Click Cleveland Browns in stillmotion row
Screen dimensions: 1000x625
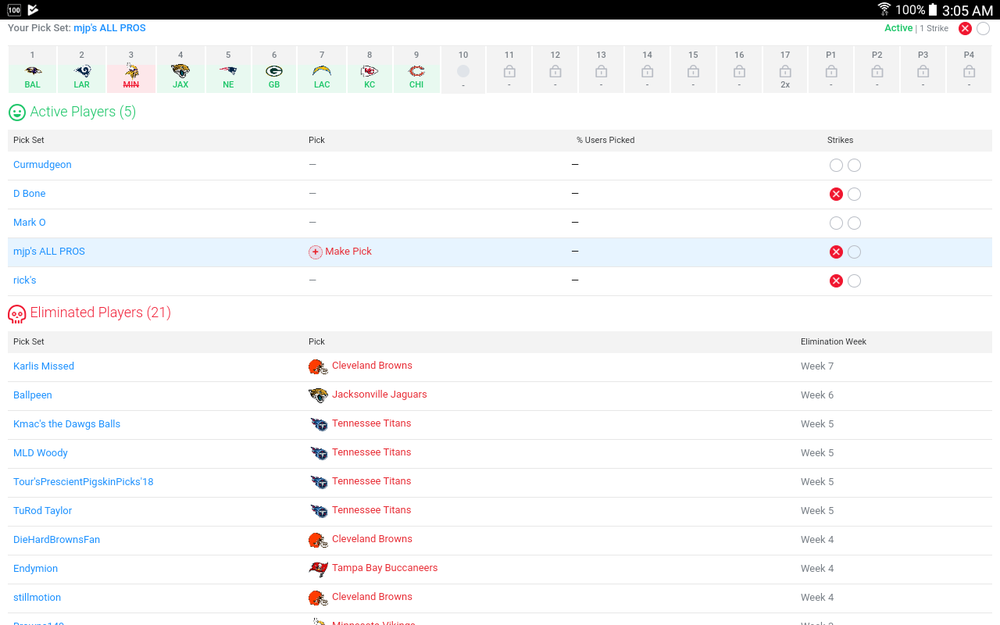tap(372, 597)
